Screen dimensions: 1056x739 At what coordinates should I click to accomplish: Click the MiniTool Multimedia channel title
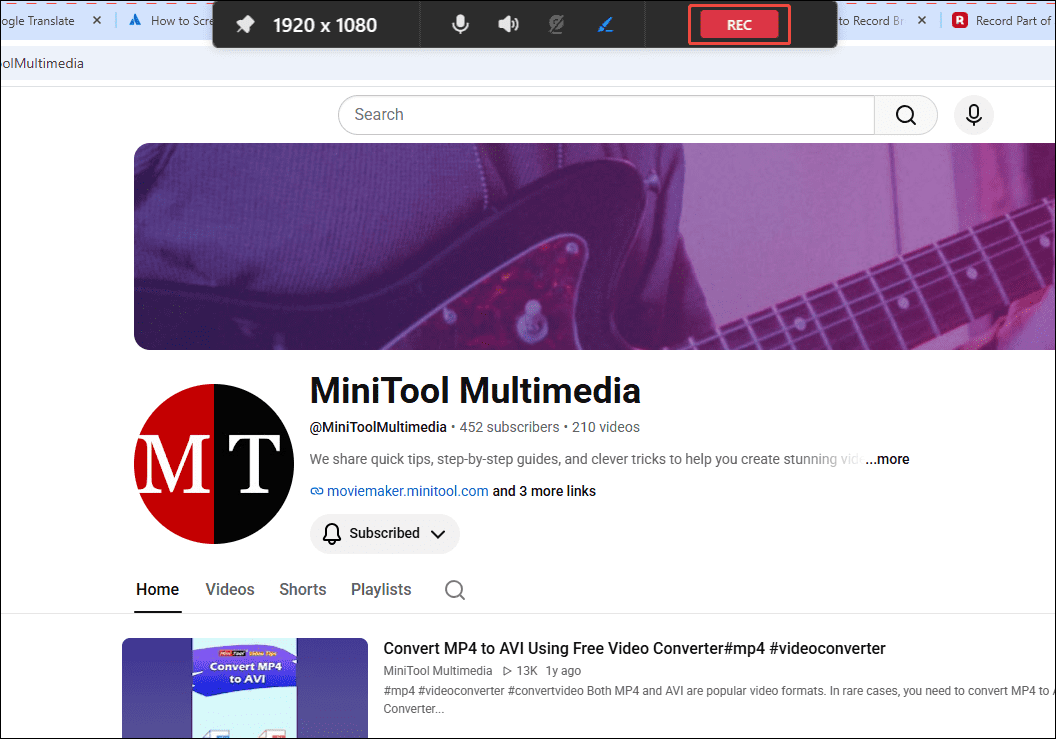[x=475, y=391]
